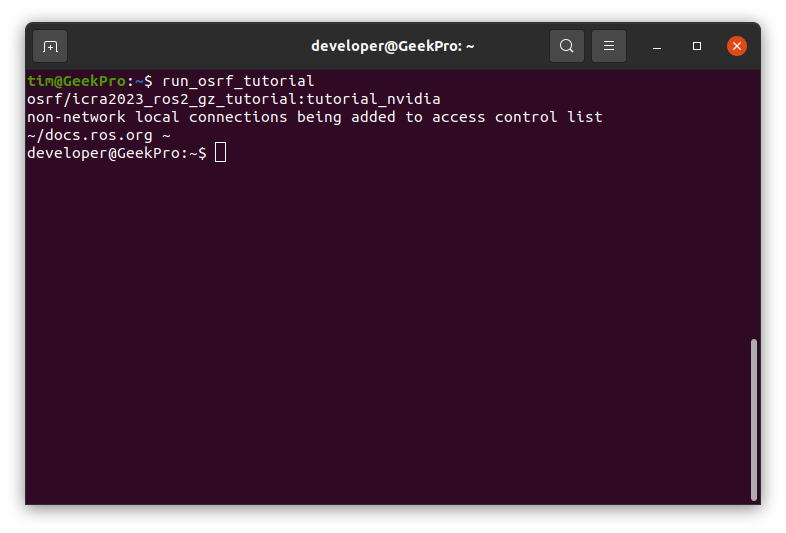Screen dimensions: 786x533
Task: Click the green tim@GeekPro prompt
Action: coord(76,81)
